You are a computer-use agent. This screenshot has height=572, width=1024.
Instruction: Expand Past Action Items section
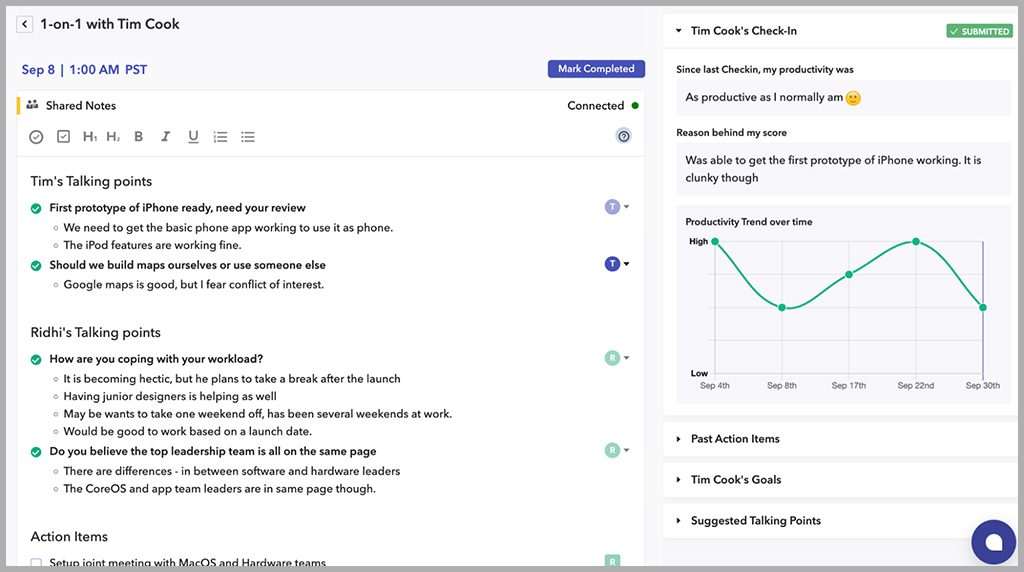coord(679,439)
